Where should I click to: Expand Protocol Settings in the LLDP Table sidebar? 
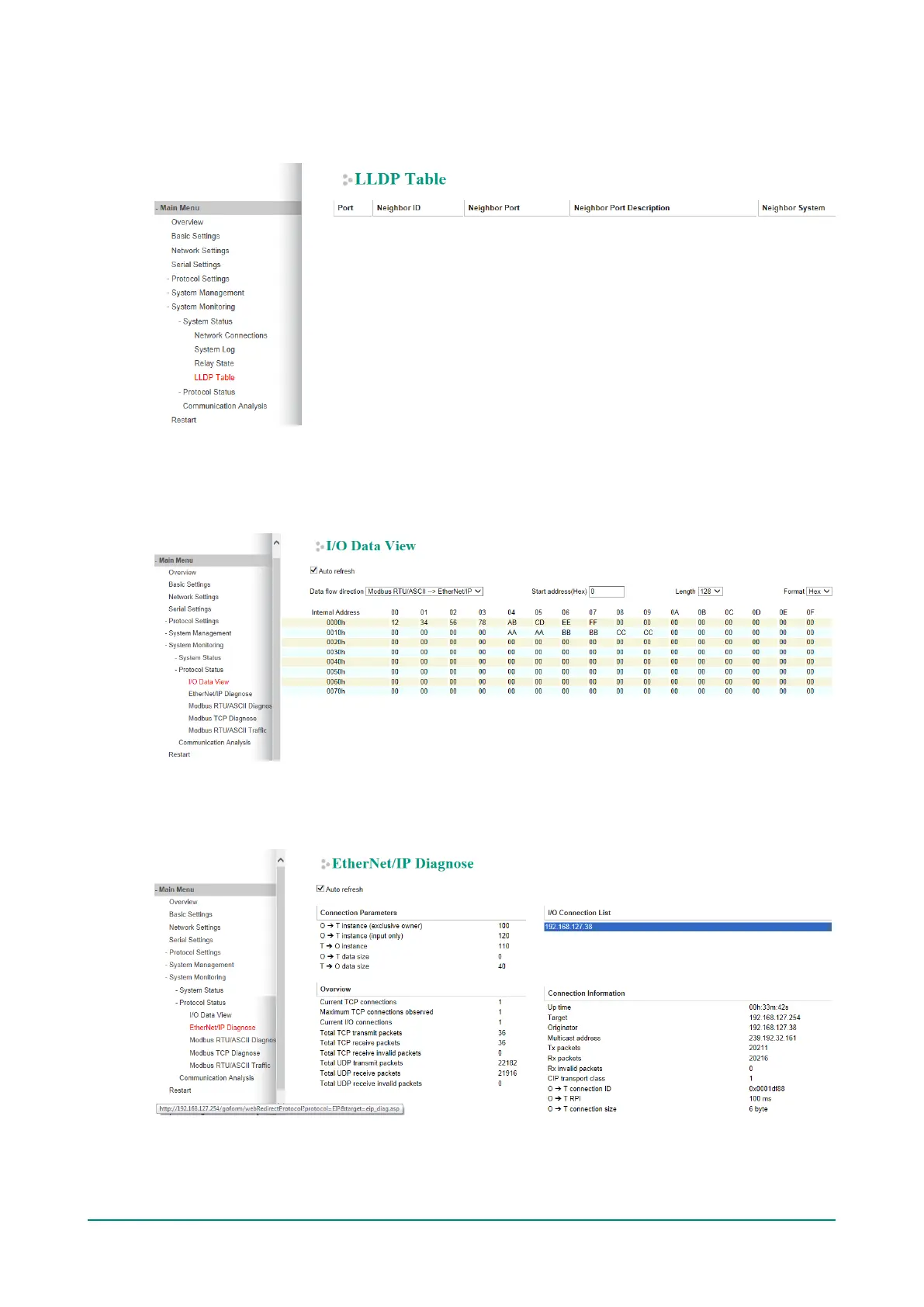200,279
